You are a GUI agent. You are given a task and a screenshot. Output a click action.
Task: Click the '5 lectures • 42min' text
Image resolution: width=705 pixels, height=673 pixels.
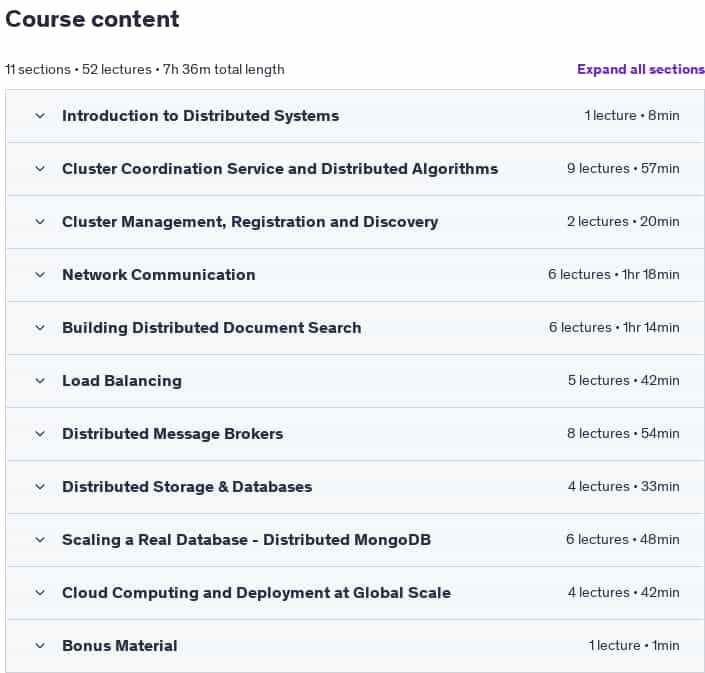(x=624, y=380)
